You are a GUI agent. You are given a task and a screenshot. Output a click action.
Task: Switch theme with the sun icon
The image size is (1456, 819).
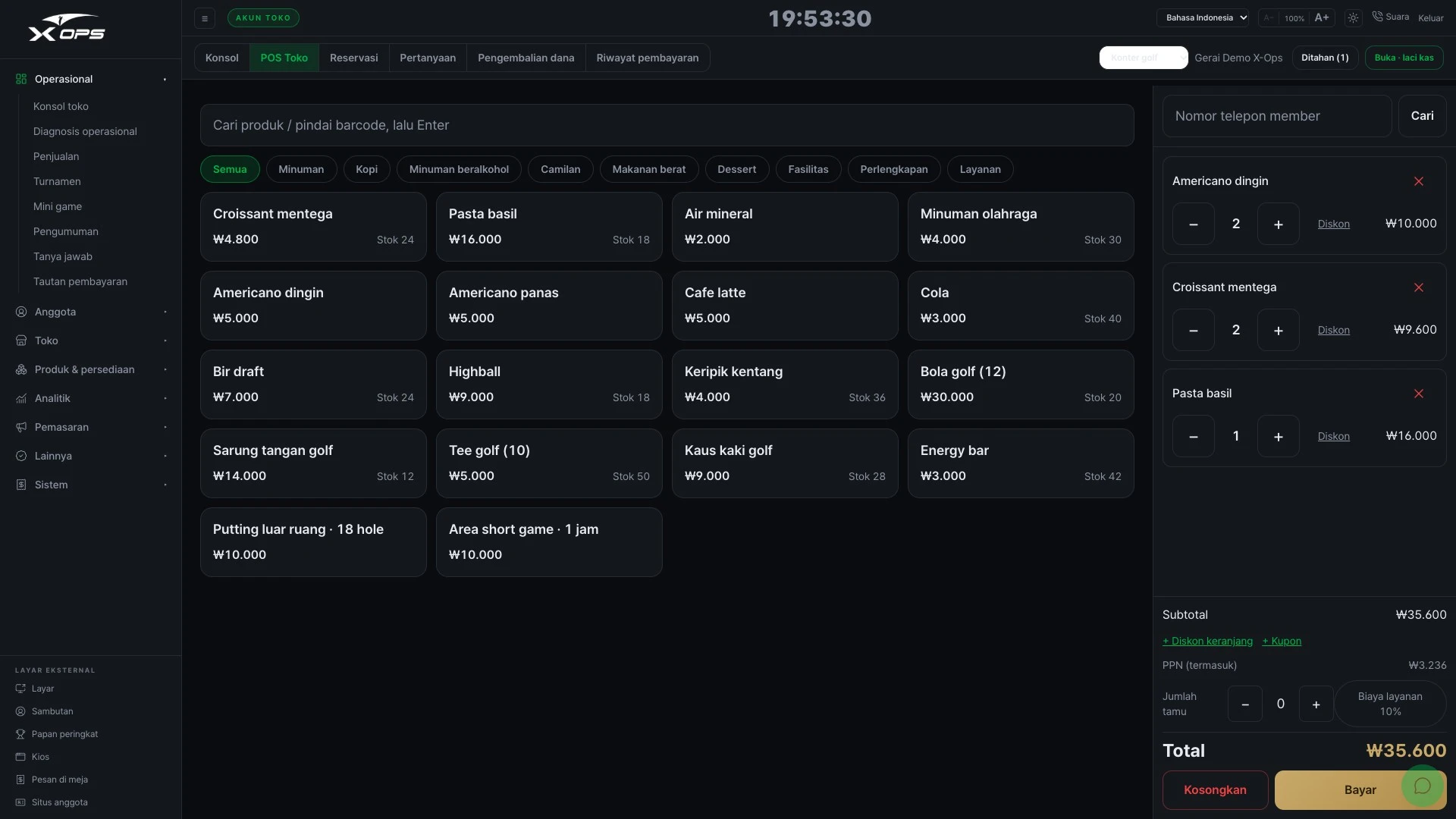[1353, 17]
